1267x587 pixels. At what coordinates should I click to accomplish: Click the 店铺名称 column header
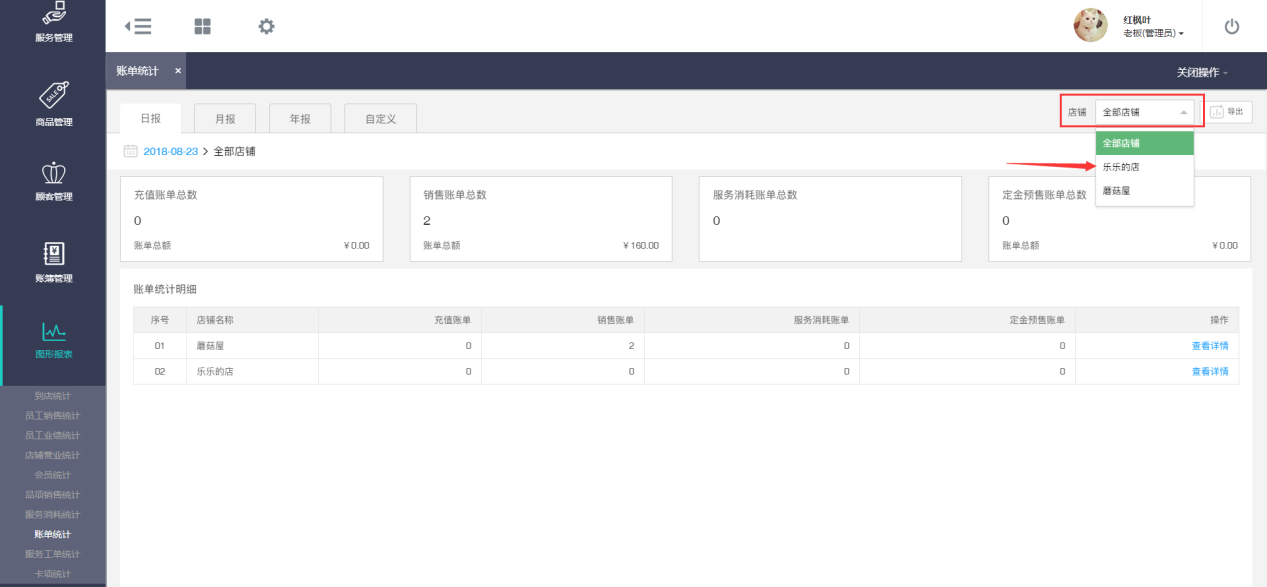pyautogui.click(x=215, y=320)
